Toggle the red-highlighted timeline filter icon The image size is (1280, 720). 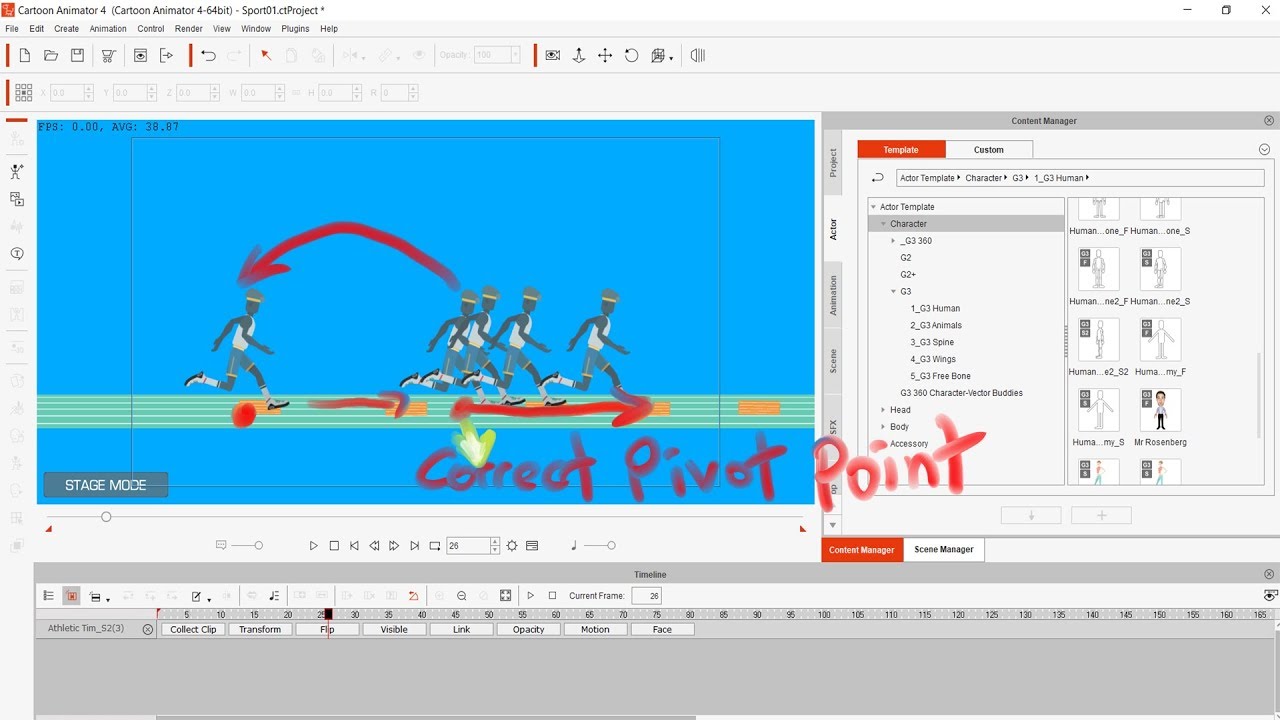tap(72, 596)
